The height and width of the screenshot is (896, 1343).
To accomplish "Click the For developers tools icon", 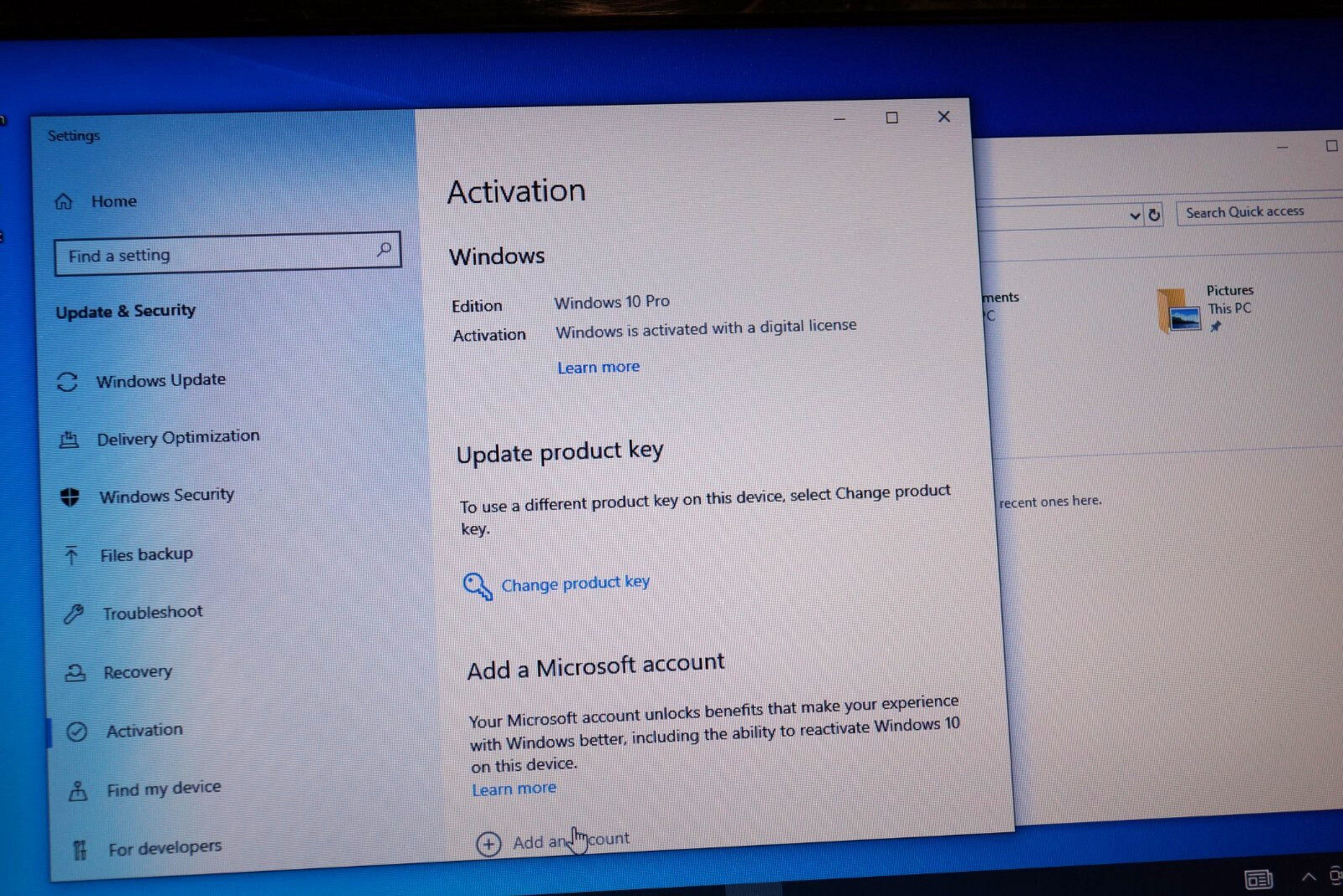I will pos(80,850).
